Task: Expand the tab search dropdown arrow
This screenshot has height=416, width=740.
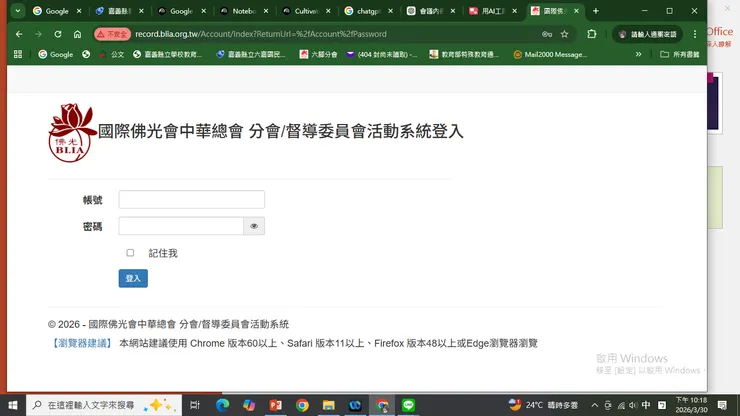Action: point(17,11)
